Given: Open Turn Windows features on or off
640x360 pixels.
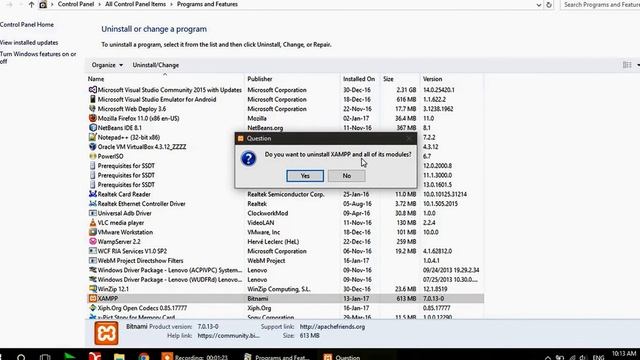Looking at the screenshot, I should pyautogui.click(x=38, y=58).
